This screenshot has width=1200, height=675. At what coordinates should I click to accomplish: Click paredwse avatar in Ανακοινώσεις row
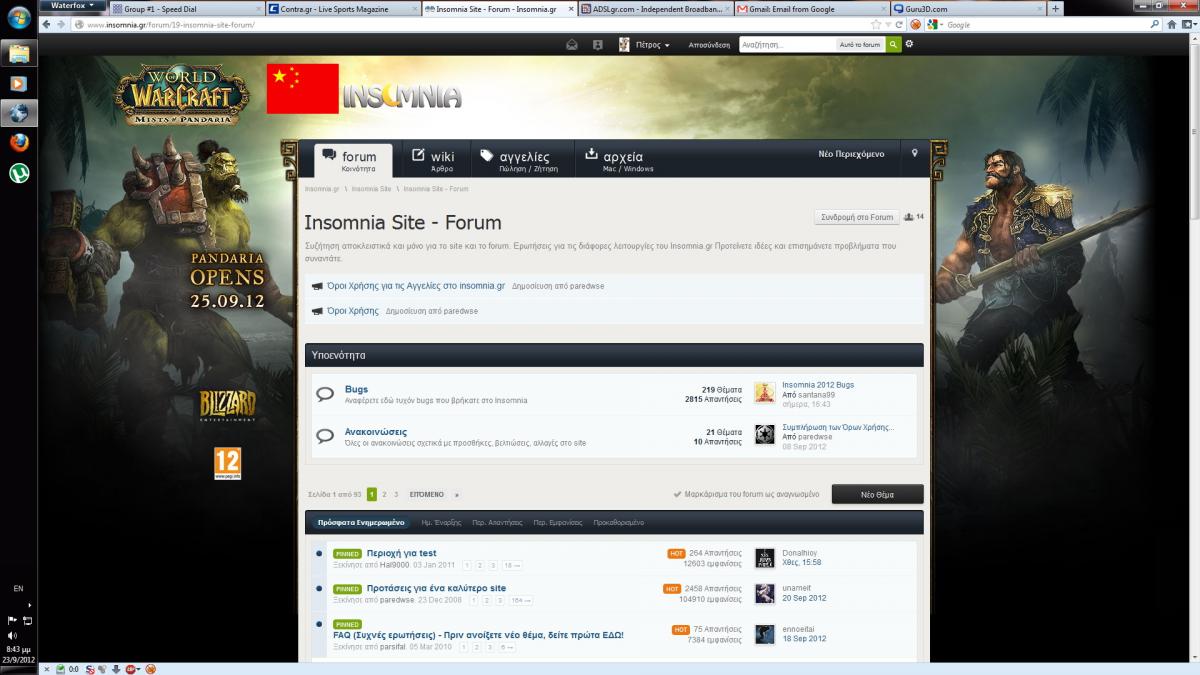click(765, 434)
